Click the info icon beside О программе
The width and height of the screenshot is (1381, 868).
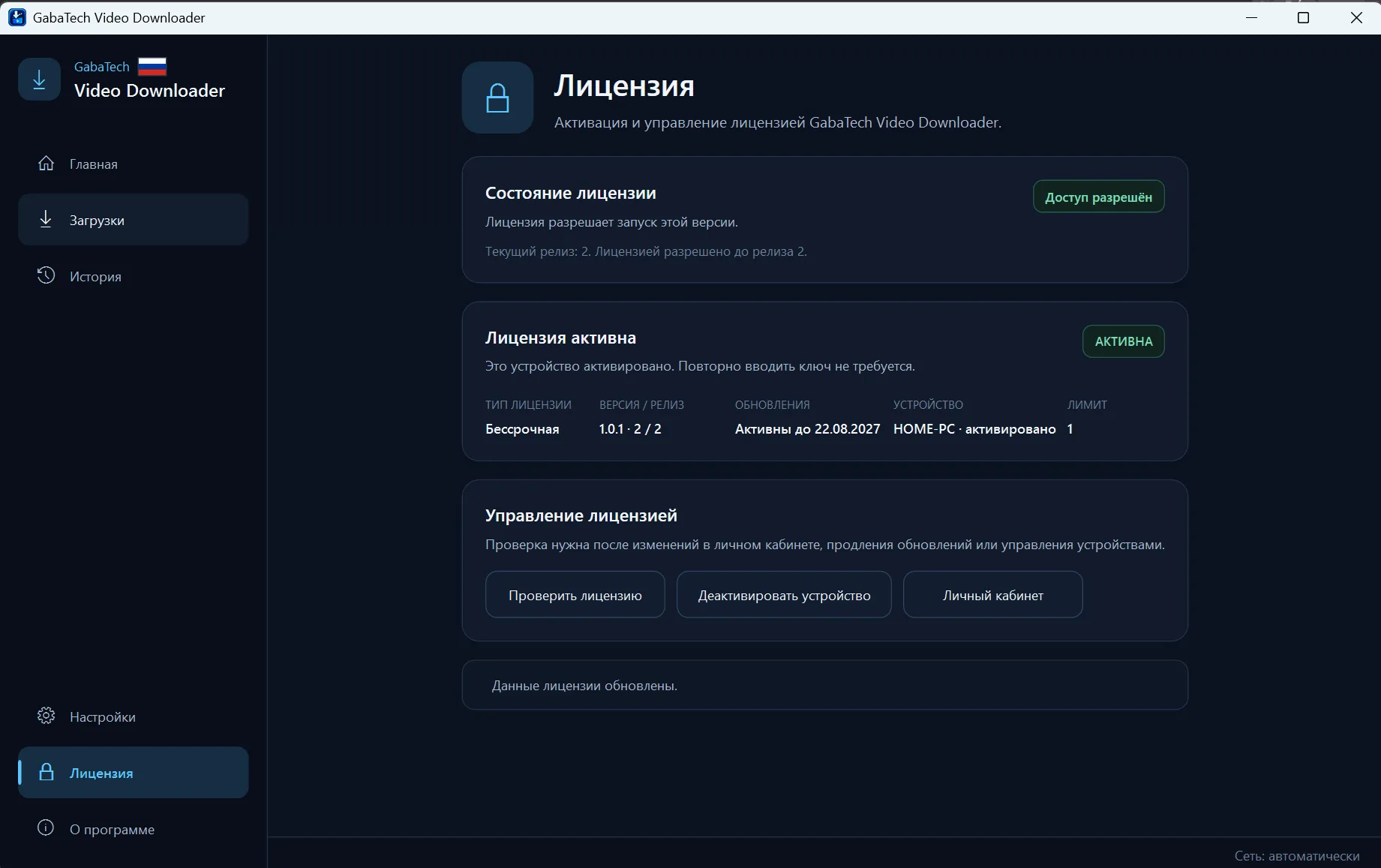click(x=46, y=828)
